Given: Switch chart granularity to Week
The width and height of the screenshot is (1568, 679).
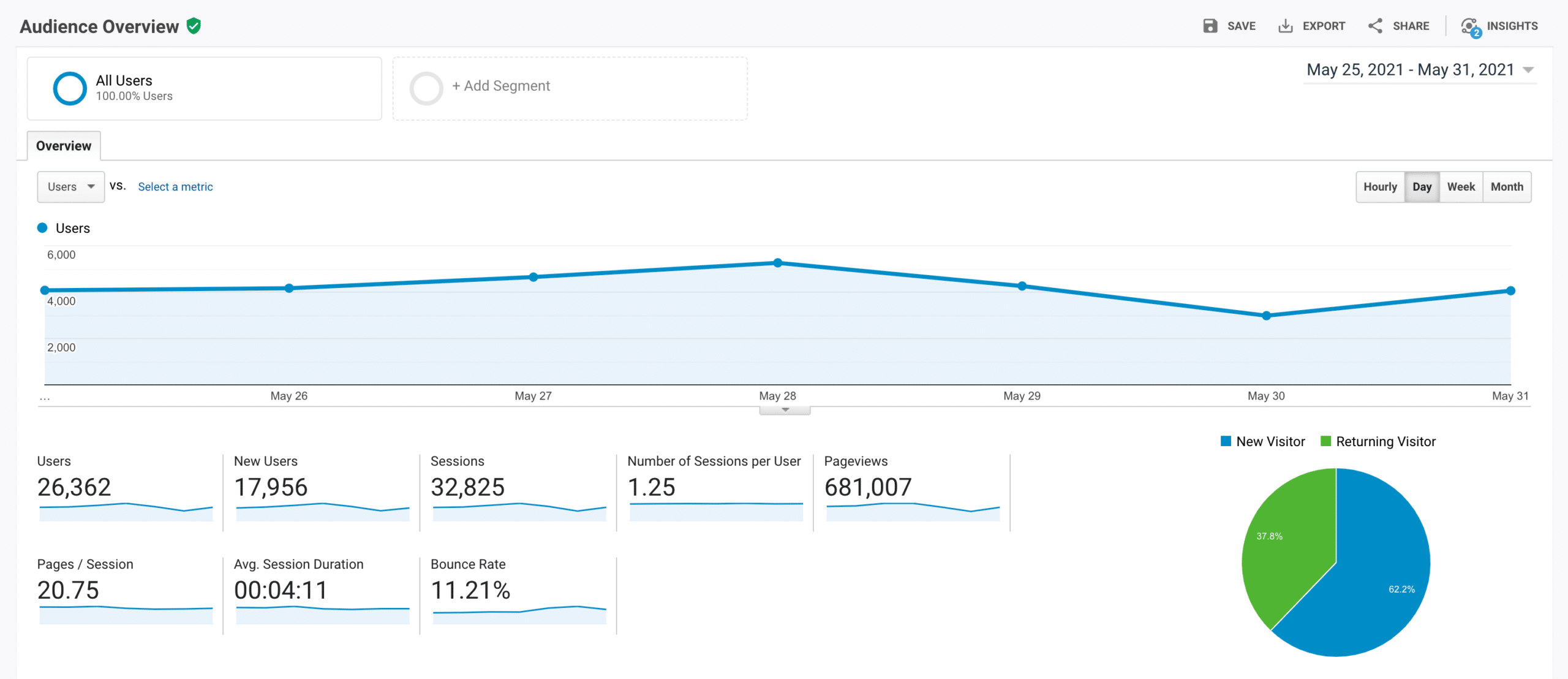Looking at the screenshot, I should pyautogui.click(x=1461, y=187).
